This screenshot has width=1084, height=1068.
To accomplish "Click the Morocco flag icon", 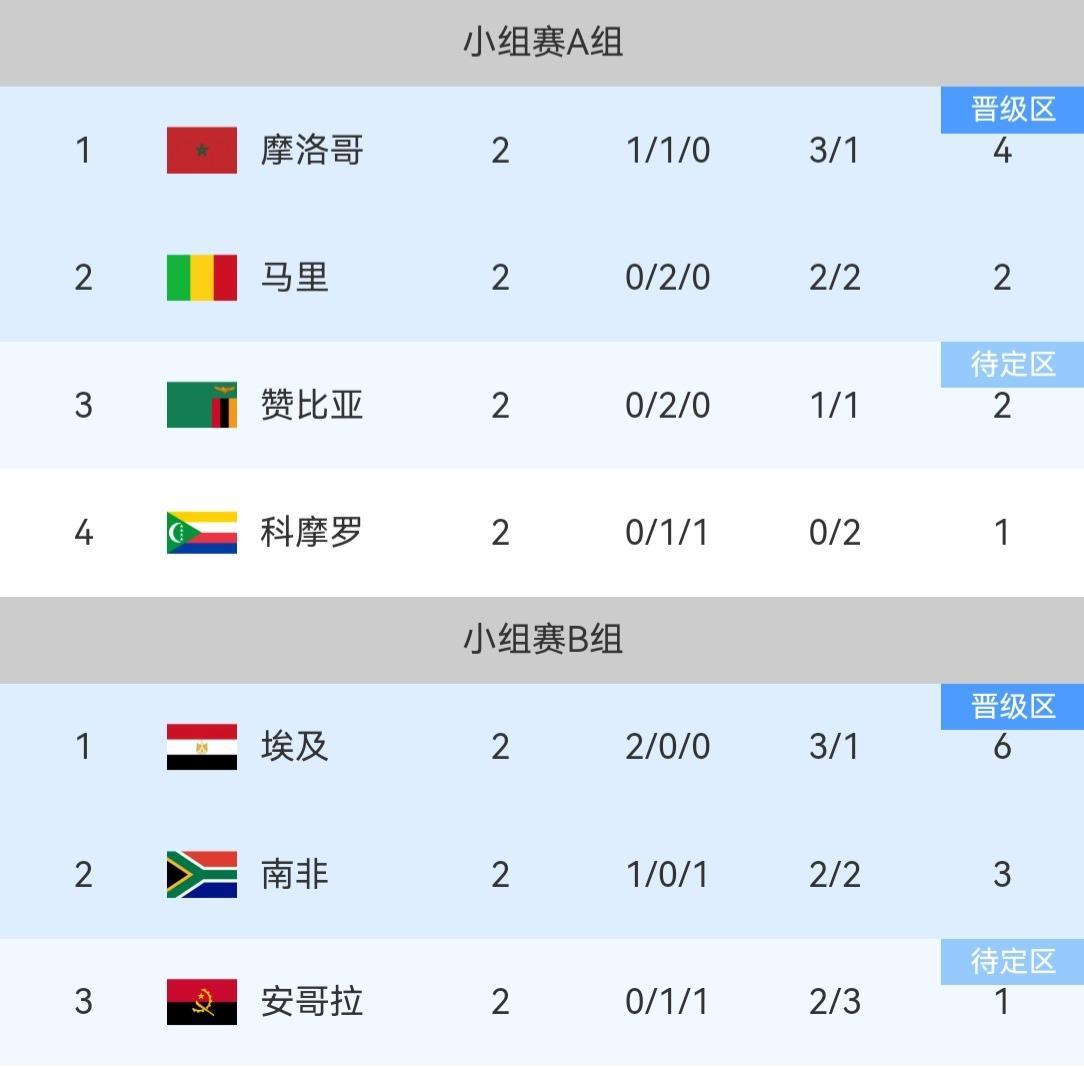I will click(x=202, y=150).
